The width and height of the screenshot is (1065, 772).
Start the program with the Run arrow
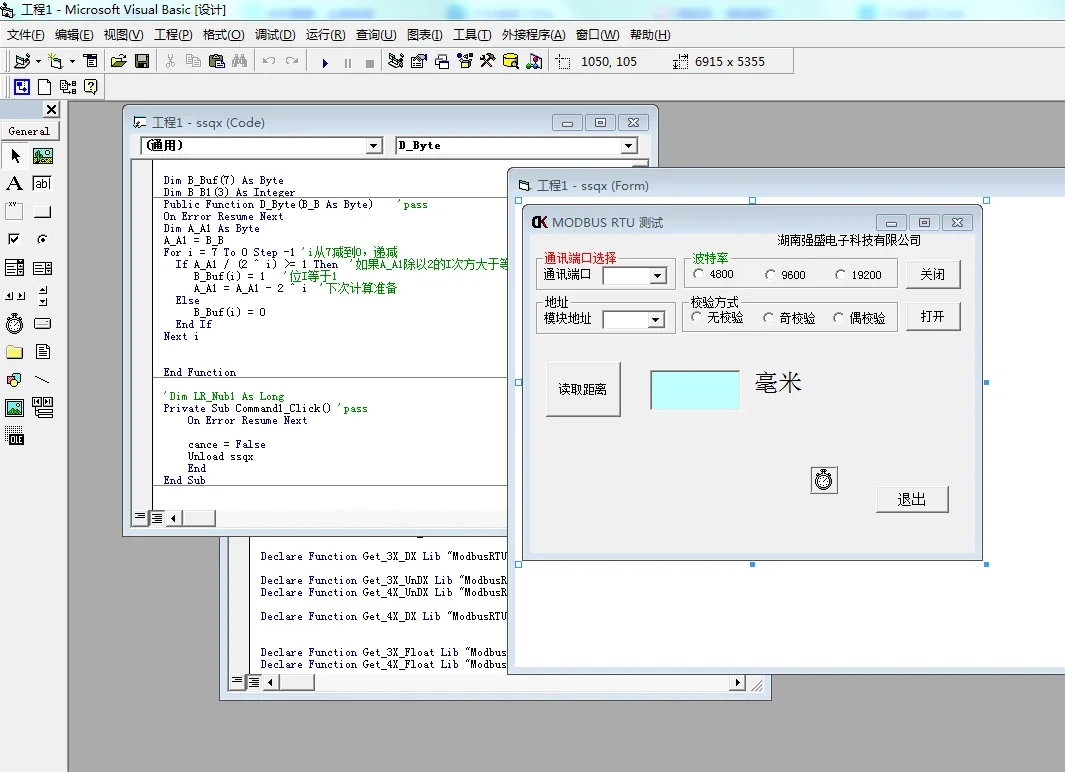pyautogui.click(x=325, y=62)
